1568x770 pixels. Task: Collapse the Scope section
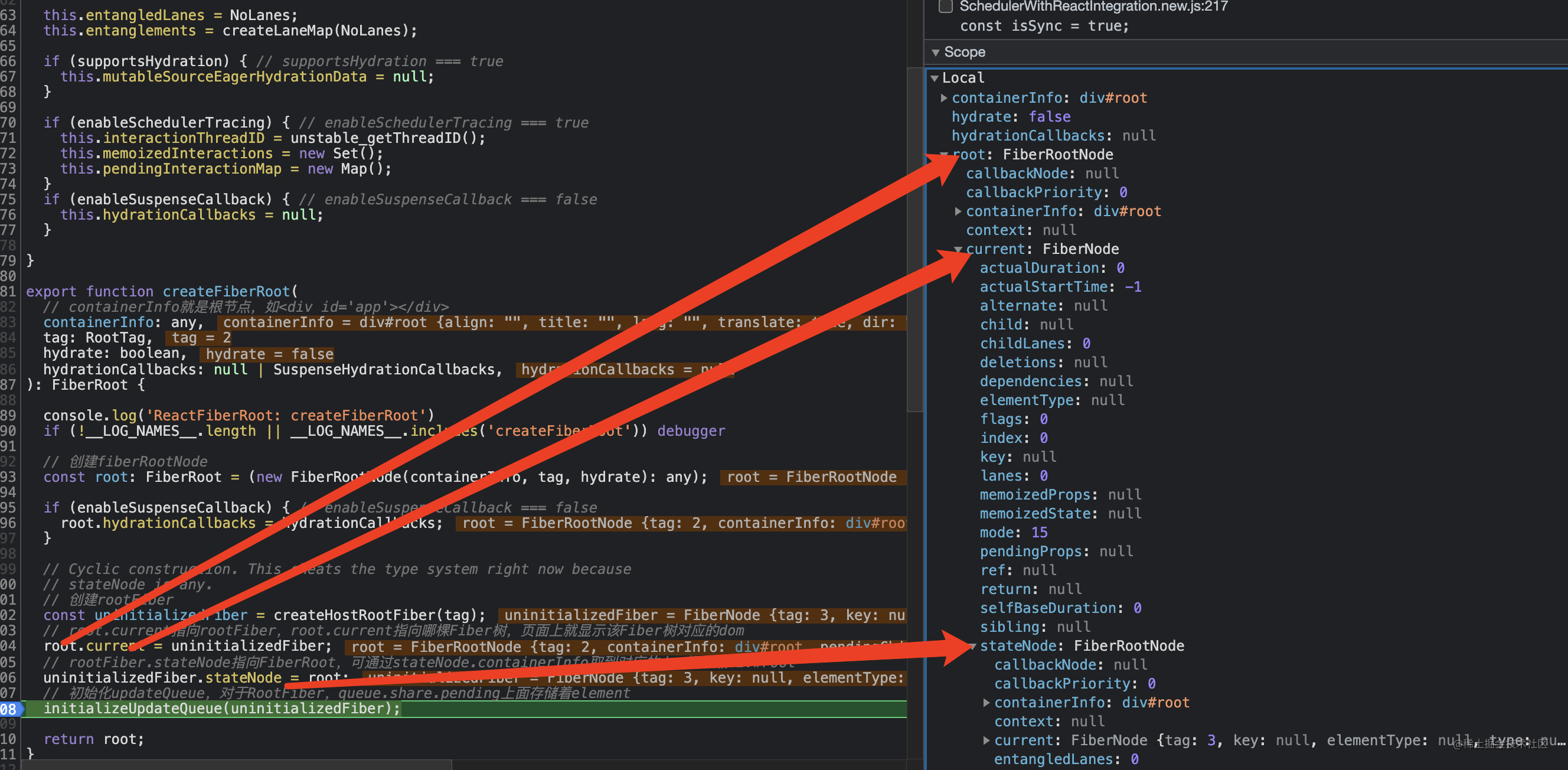pos(936,53)
